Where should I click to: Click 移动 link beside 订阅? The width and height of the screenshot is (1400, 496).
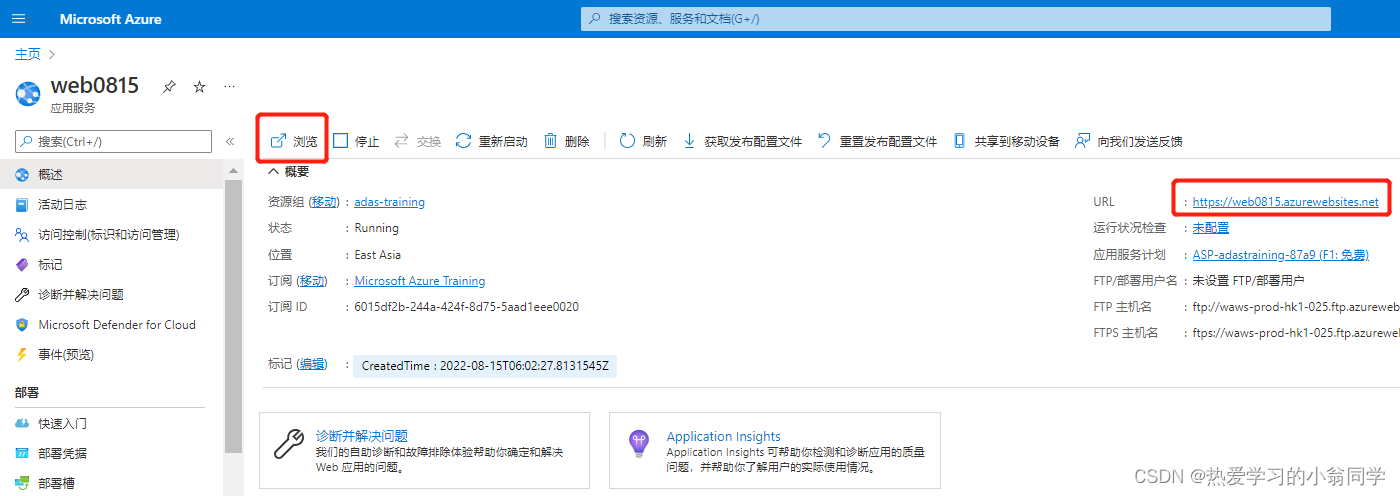point(313,281)
